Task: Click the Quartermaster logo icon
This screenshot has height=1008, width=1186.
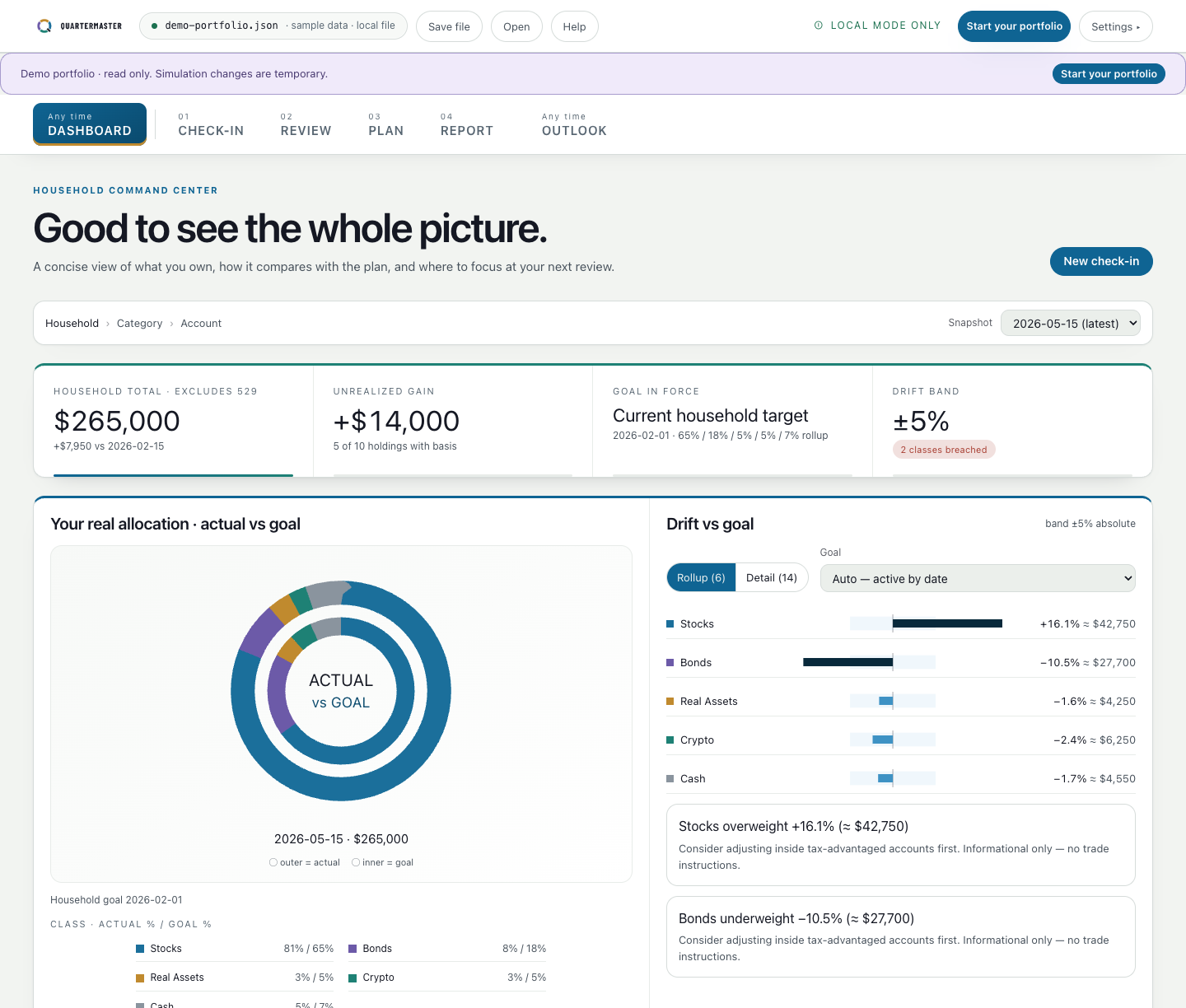Action: coord(44,26)
